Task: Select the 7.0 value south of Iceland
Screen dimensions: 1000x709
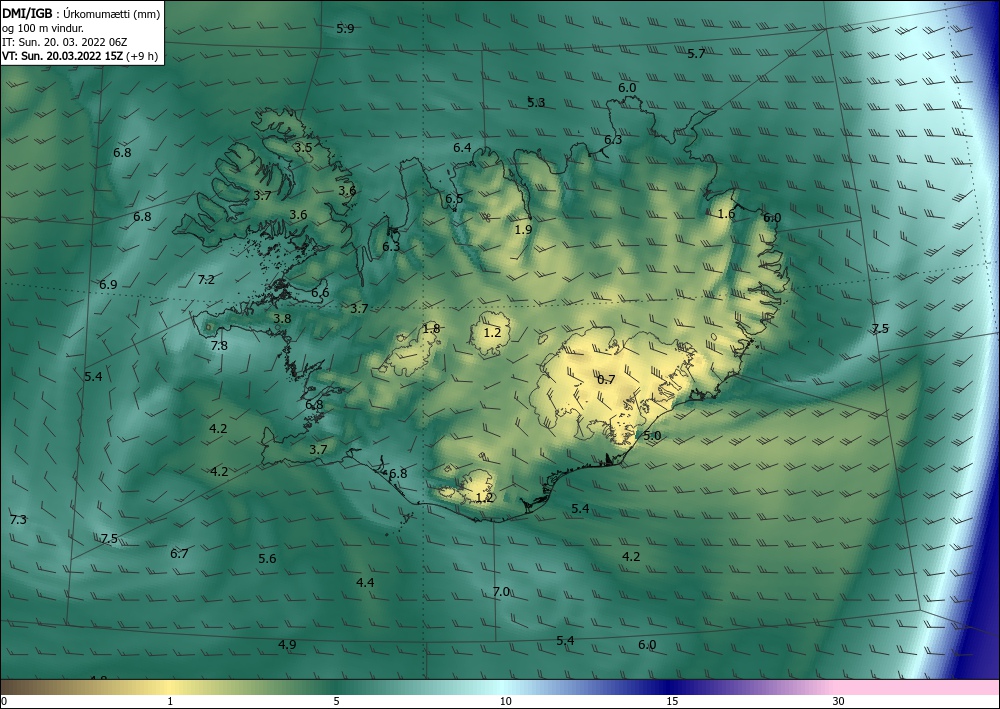Action: [501, 592]
